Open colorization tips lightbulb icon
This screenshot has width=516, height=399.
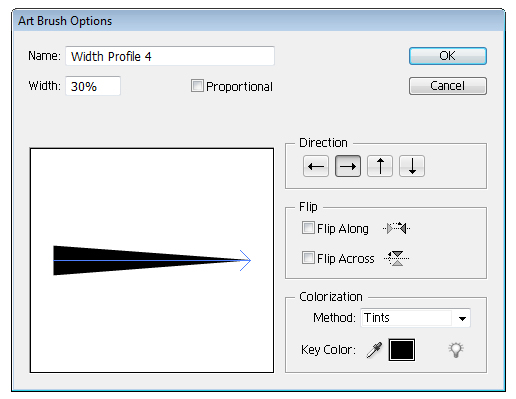[456, 350]
